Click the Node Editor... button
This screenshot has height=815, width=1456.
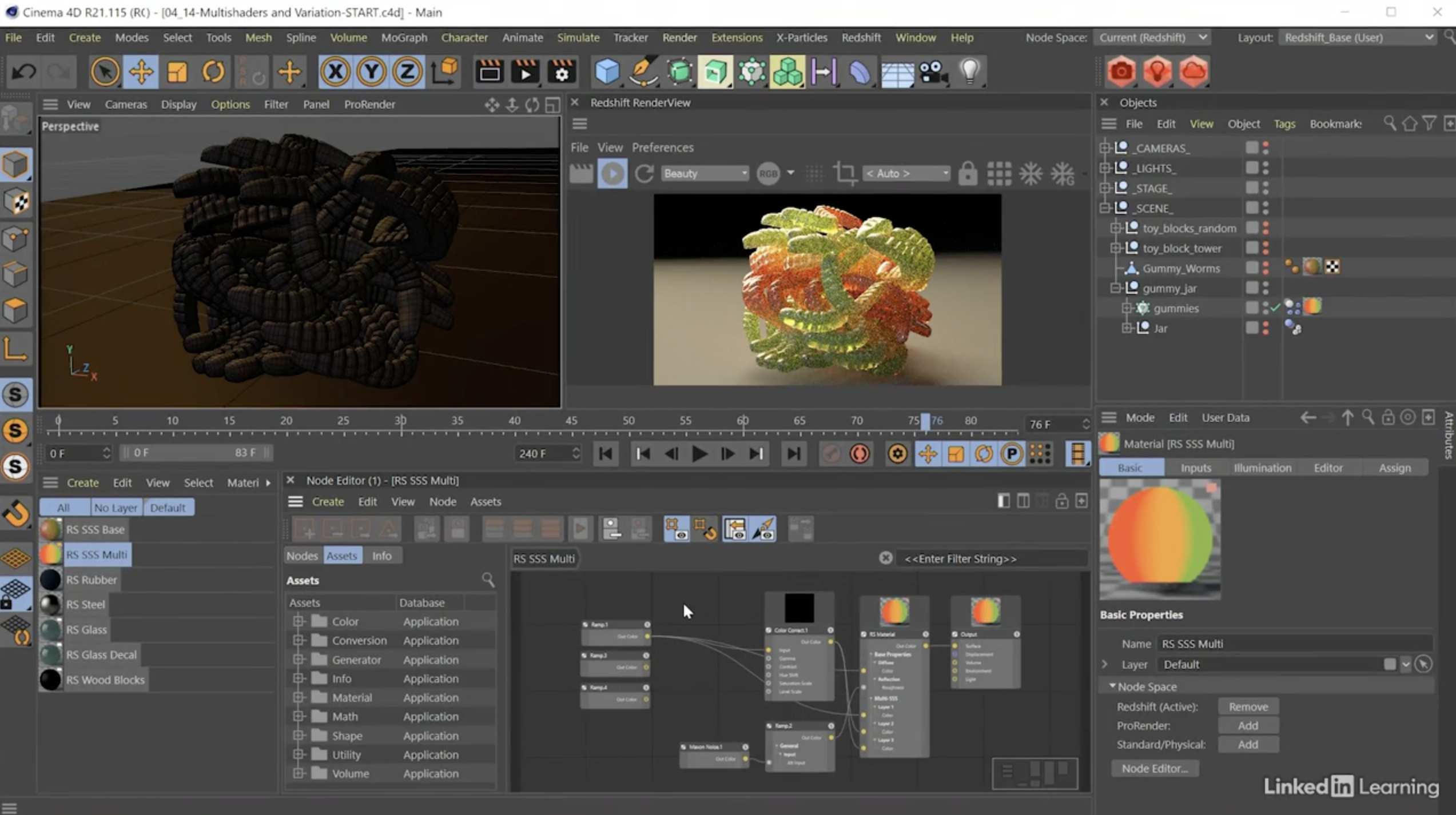tap(1154, 768)
